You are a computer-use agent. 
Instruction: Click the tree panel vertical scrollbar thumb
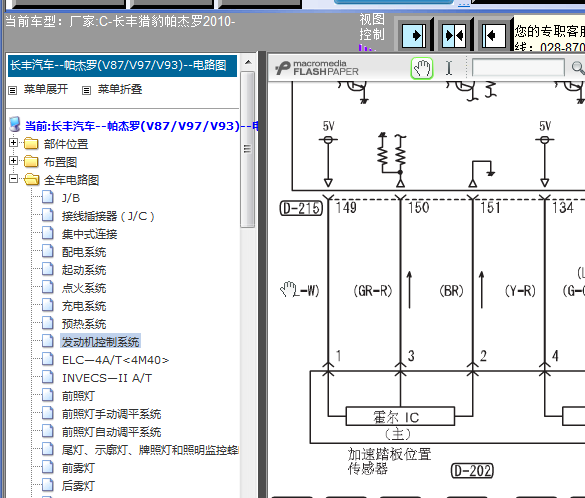248,149
